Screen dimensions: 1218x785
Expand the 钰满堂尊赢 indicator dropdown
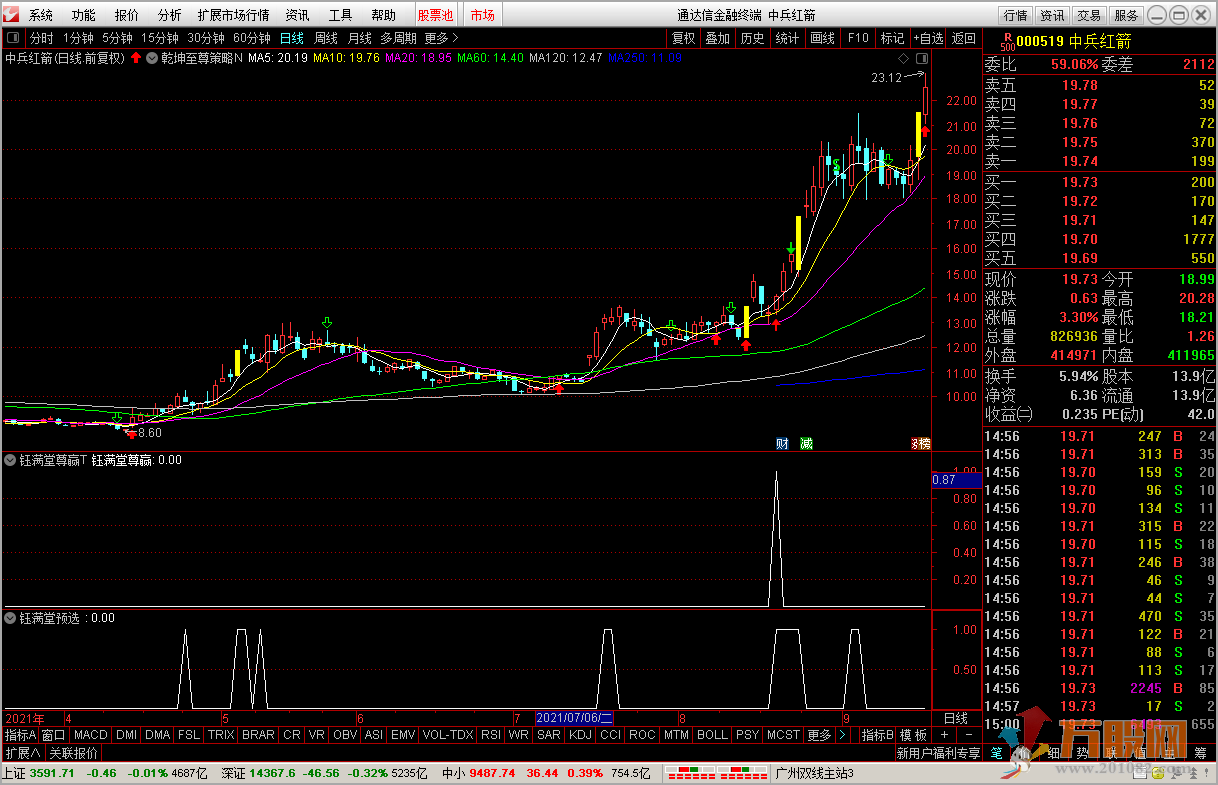click(11, 460)
